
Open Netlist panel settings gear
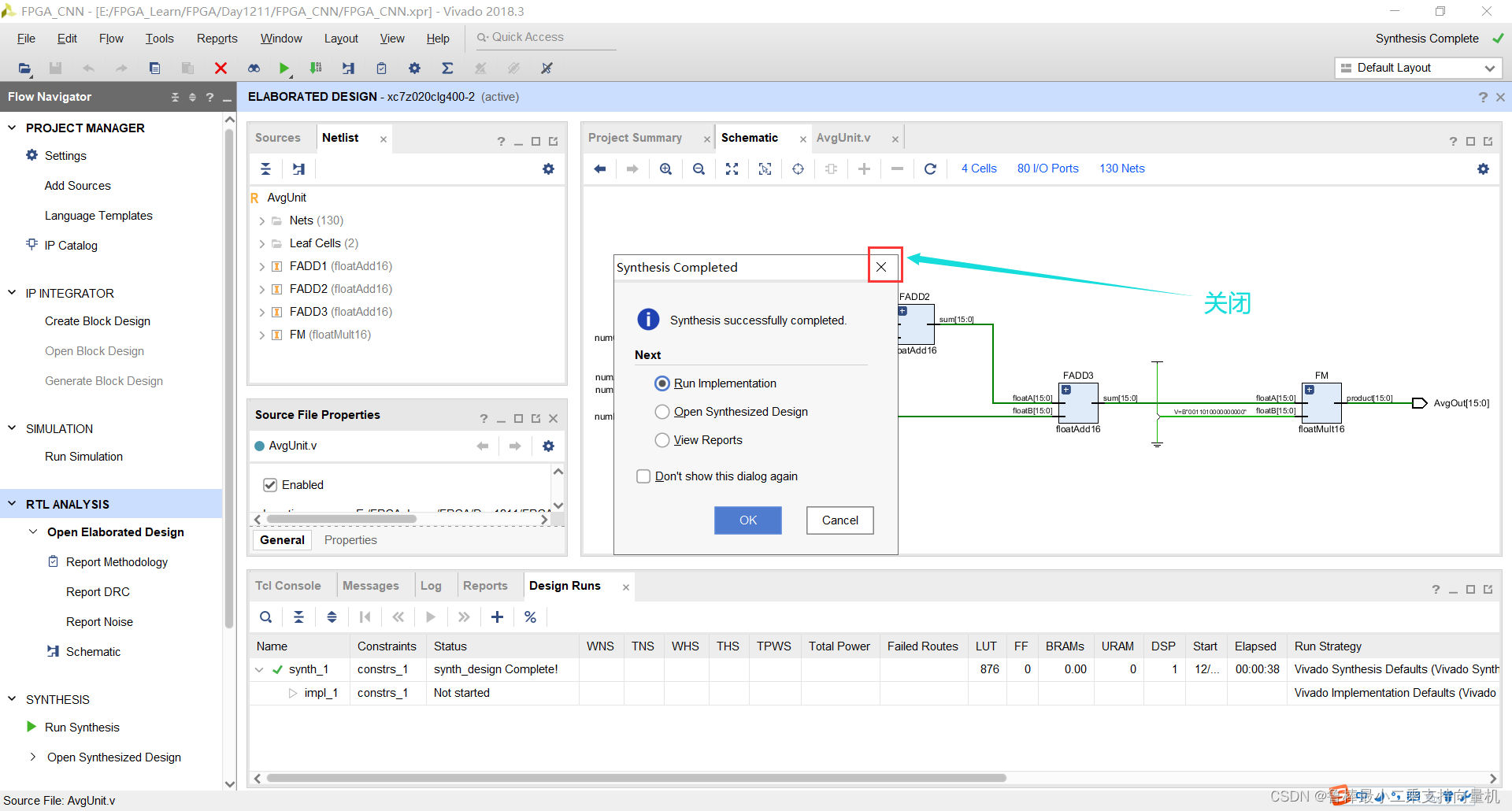click(x=548, y=168)
